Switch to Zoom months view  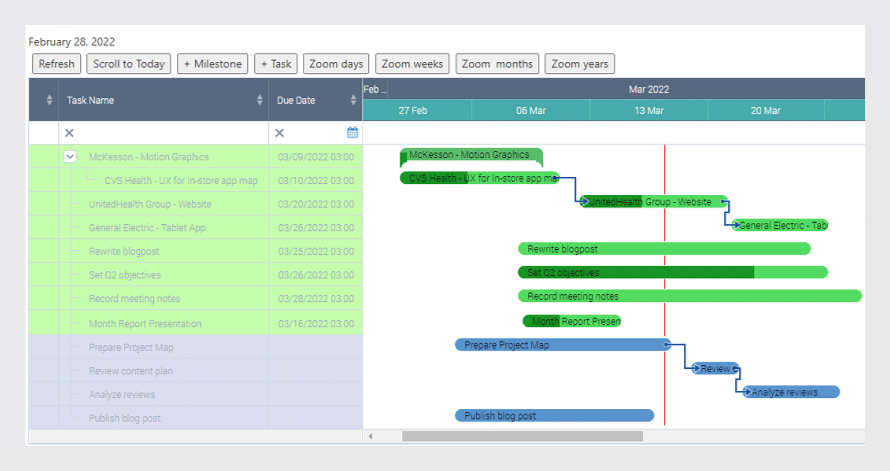pos(497,64)
